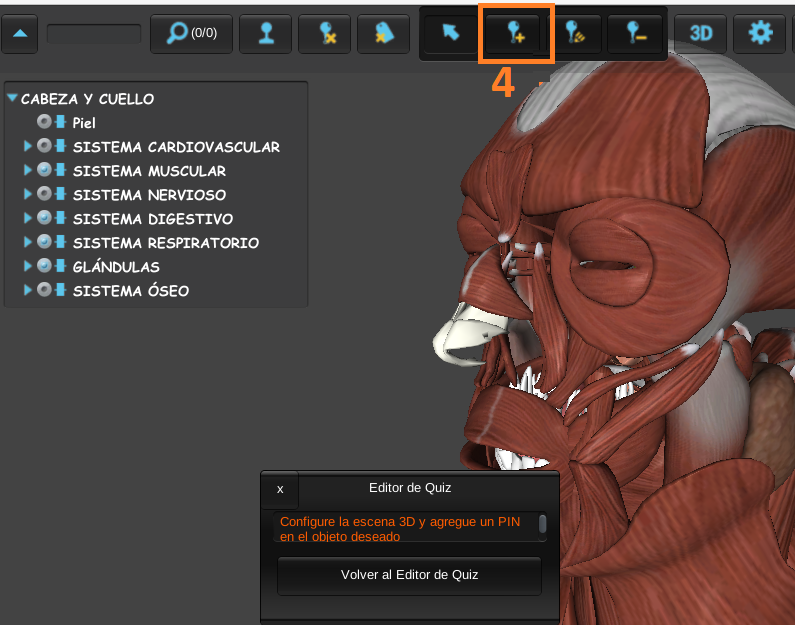The width and height of the screenshot is (795, 625).
Task: Click blue pin icon beside SISTEMA ÓSEO
Action: click(x=60, y=290)
